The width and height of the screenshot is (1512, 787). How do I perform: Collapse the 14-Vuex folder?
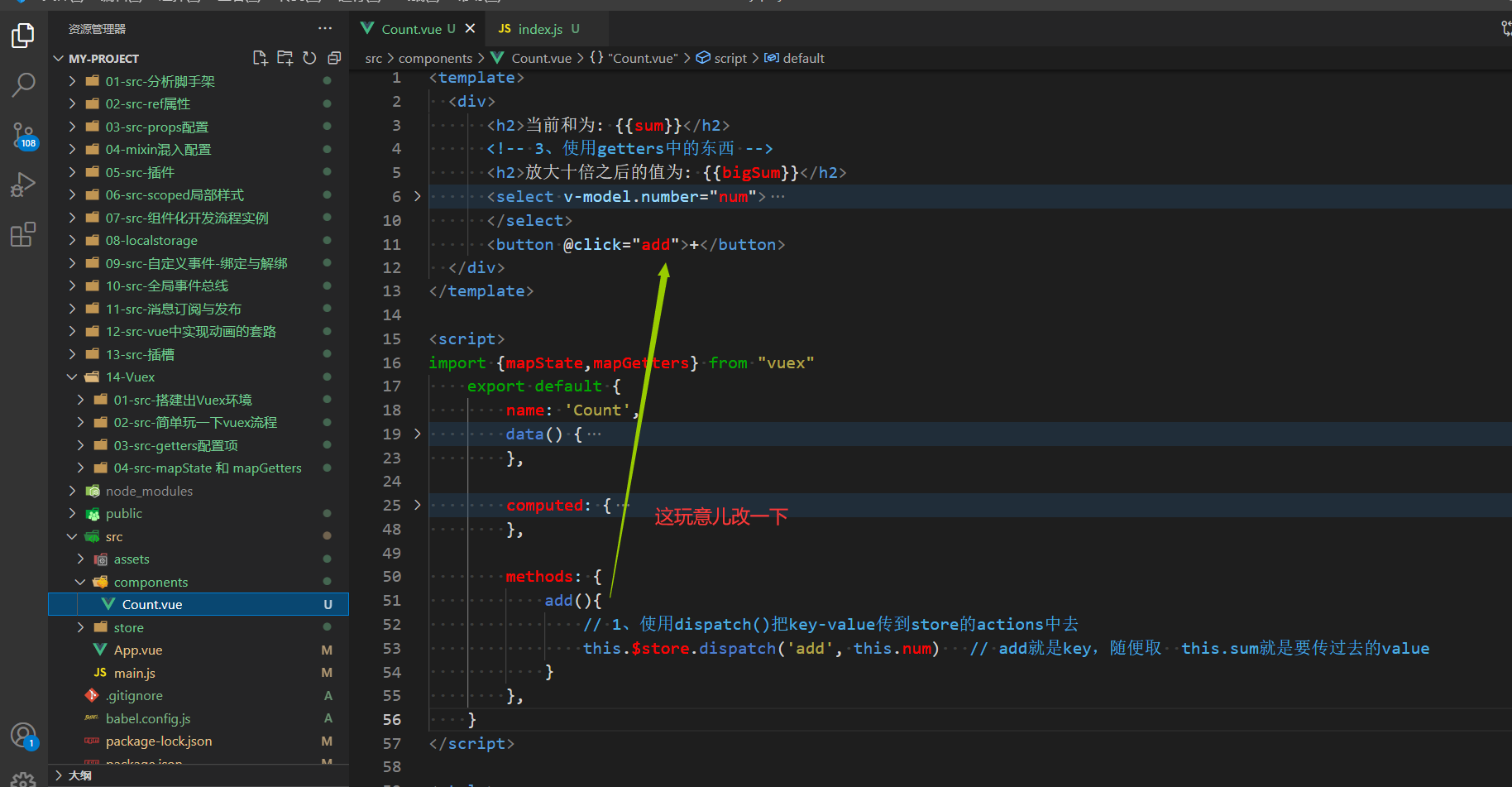click(x=72, y=377)
